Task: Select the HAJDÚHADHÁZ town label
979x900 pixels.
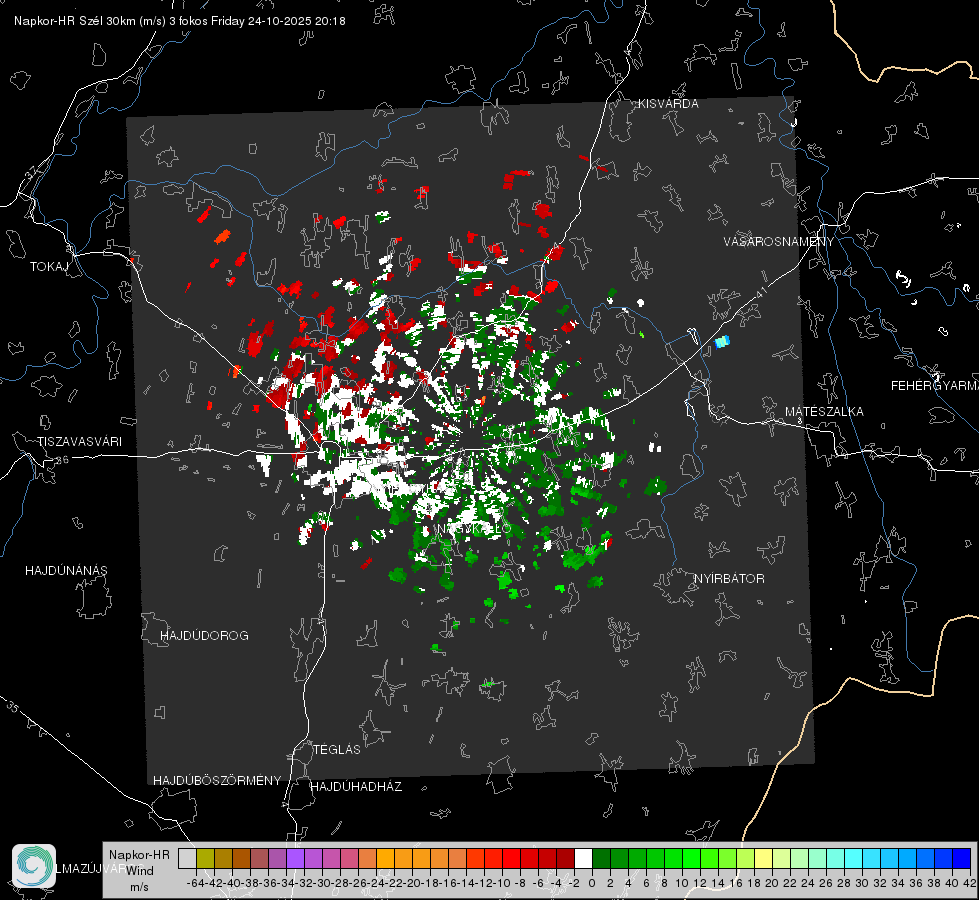Action: pos(356,786)
